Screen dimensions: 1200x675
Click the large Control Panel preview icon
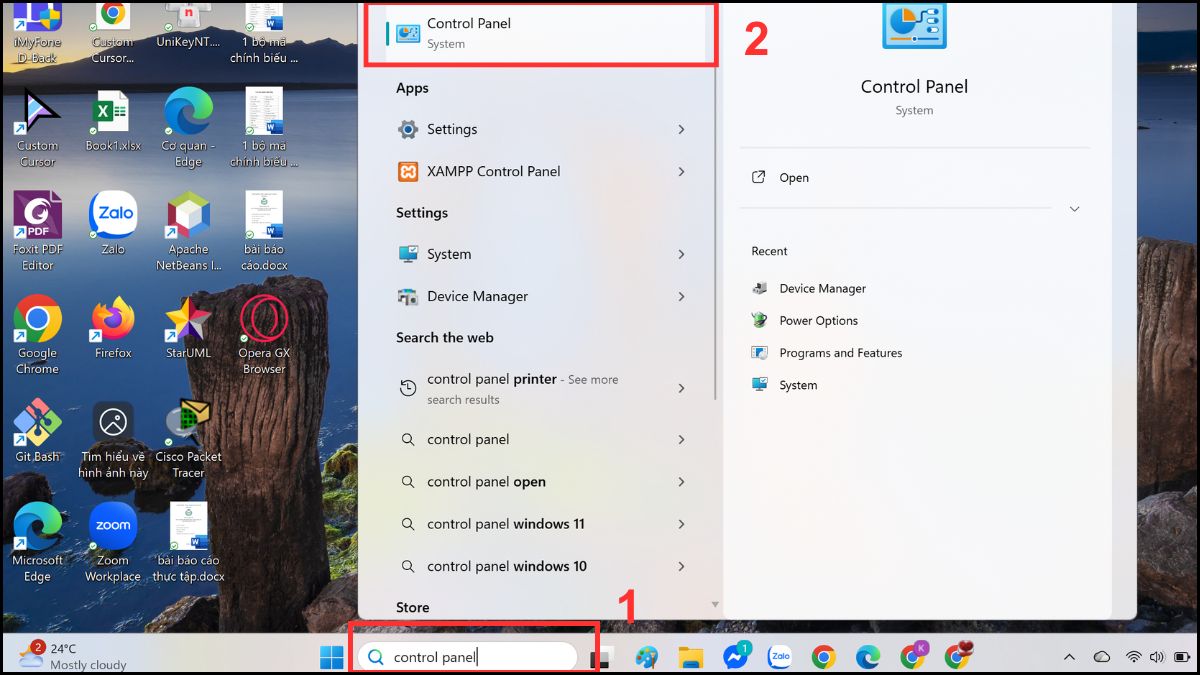click(914, 27)
